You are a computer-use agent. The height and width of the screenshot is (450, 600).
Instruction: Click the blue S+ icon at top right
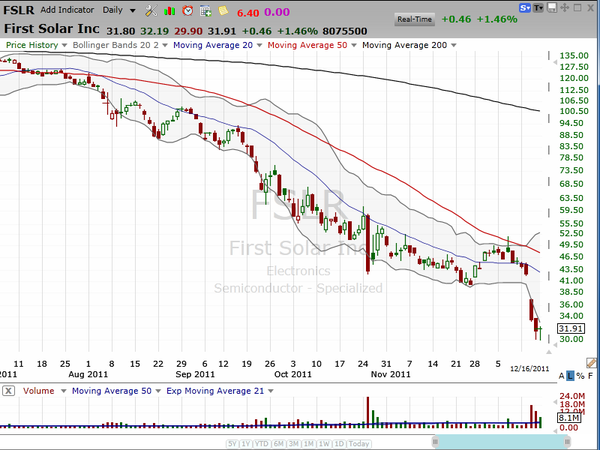coord(526,7)
